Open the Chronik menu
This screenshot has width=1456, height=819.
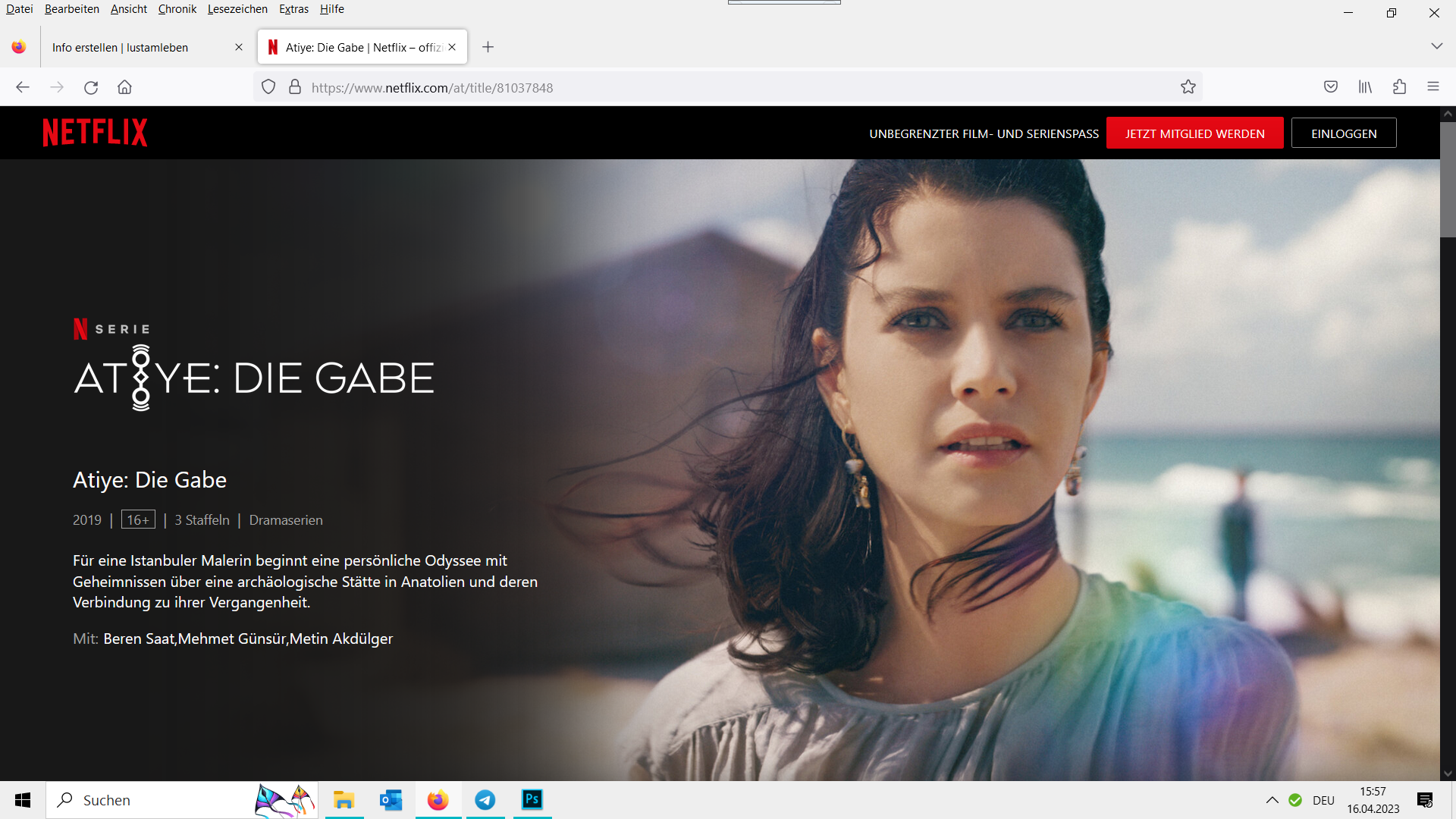177,9
